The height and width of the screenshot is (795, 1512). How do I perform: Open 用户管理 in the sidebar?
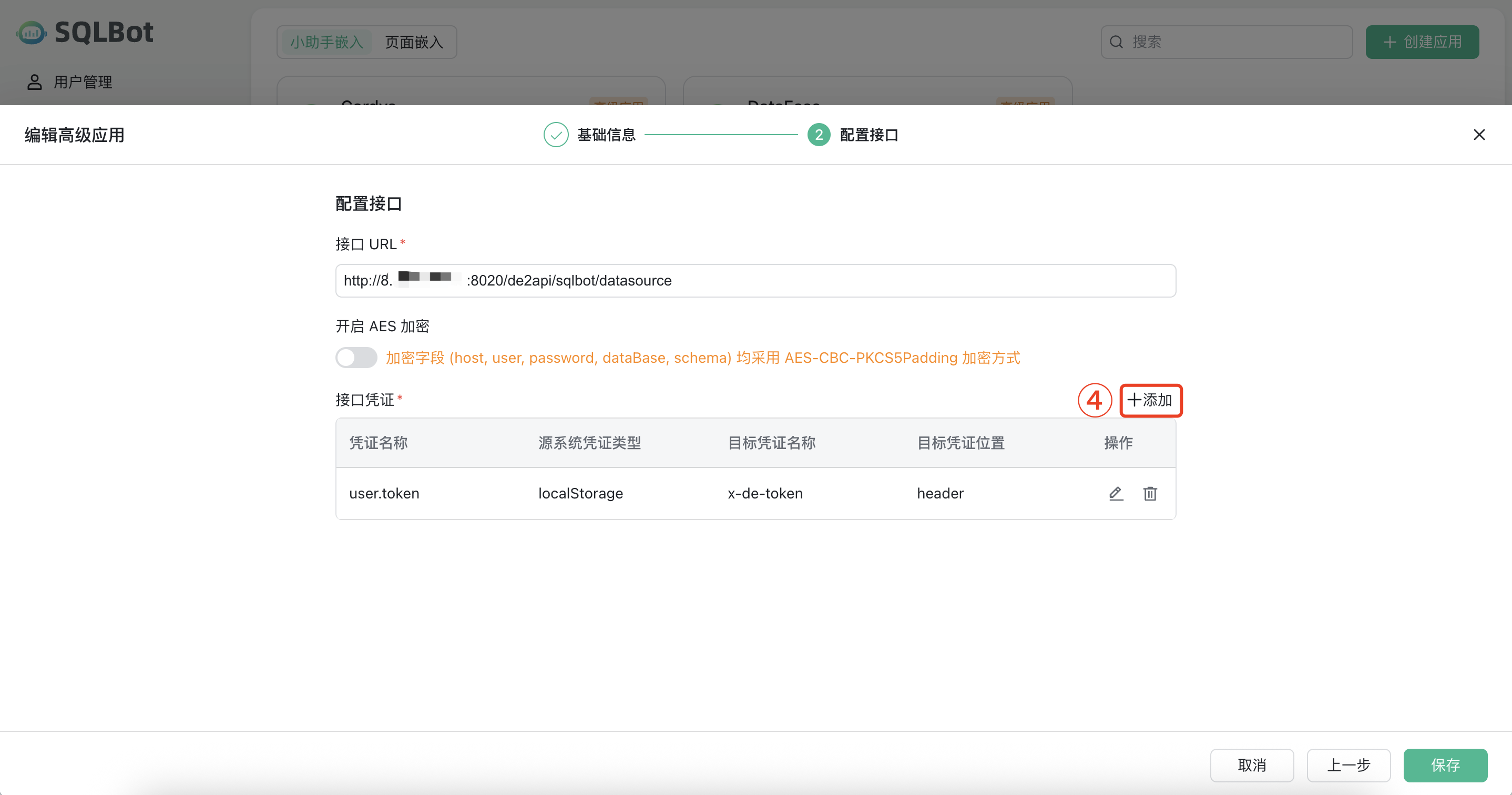[x=81, y=81]
